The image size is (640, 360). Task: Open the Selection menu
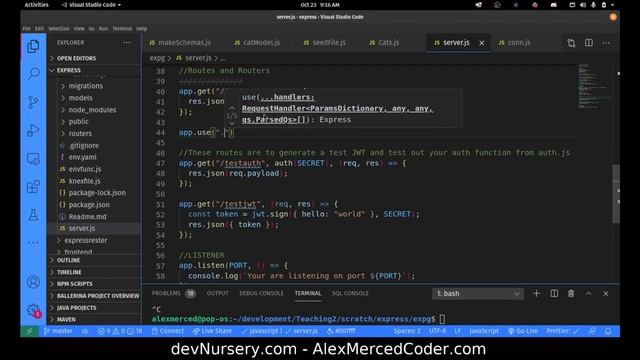click(59, 29)
